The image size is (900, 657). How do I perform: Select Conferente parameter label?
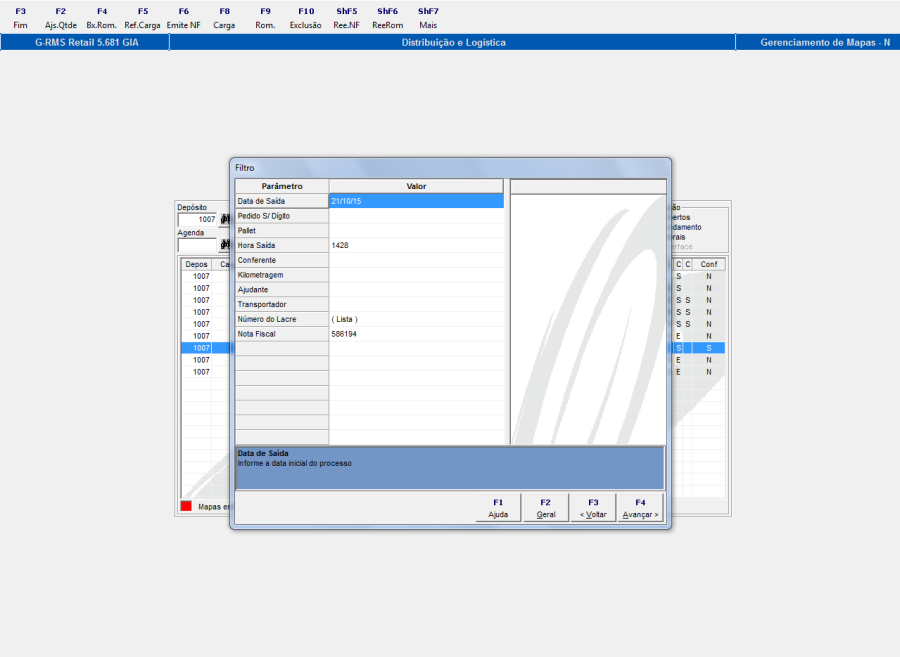click(x=282, y=260)
